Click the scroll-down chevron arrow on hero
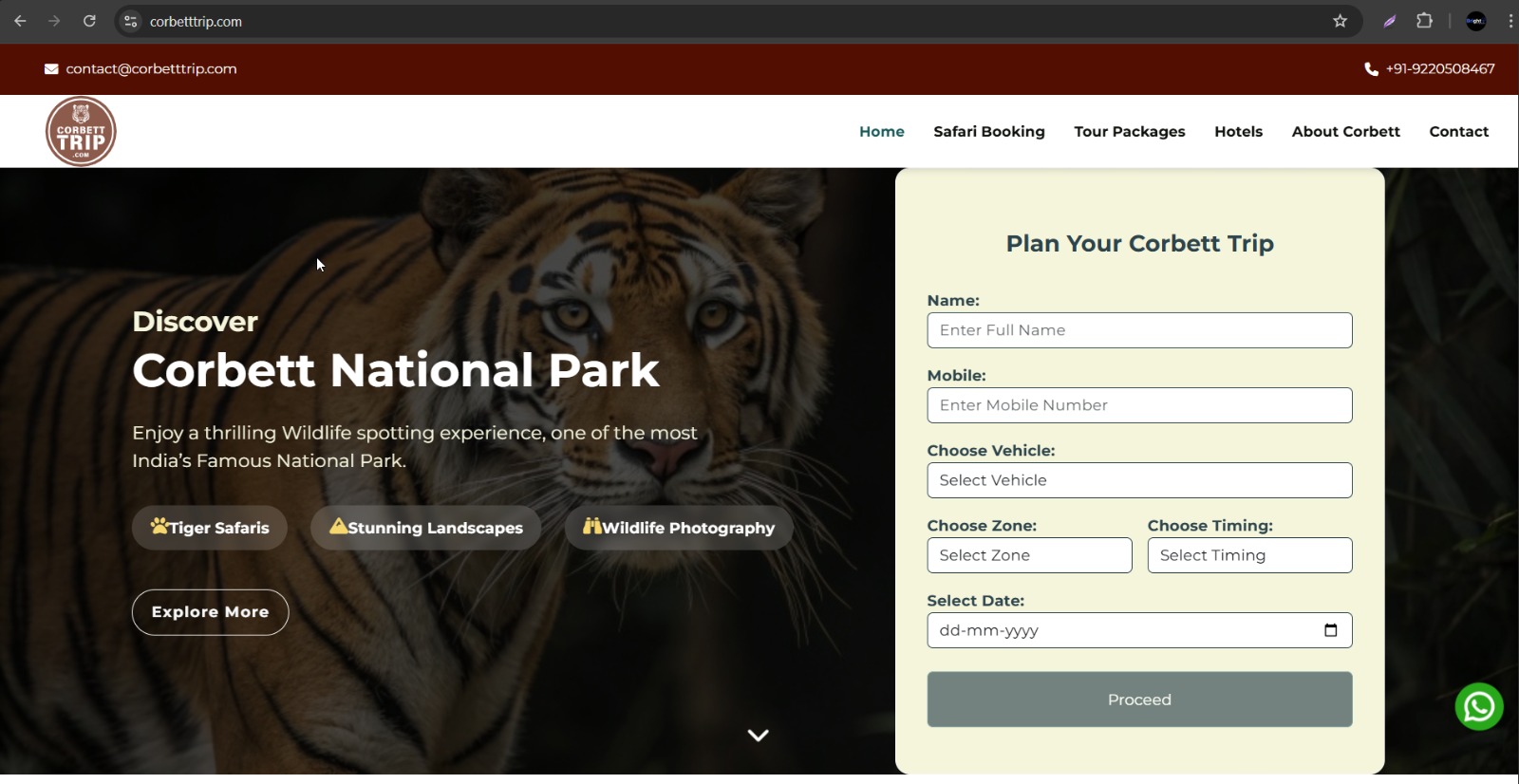 758,735
